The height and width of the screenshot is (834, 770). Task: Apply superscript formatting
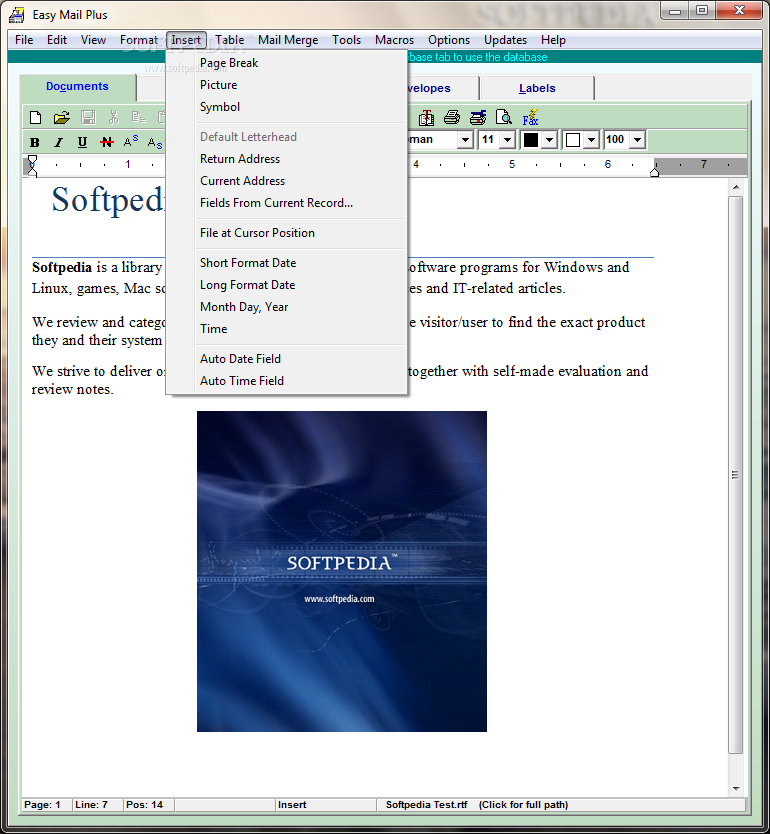(x=131, y=141)
